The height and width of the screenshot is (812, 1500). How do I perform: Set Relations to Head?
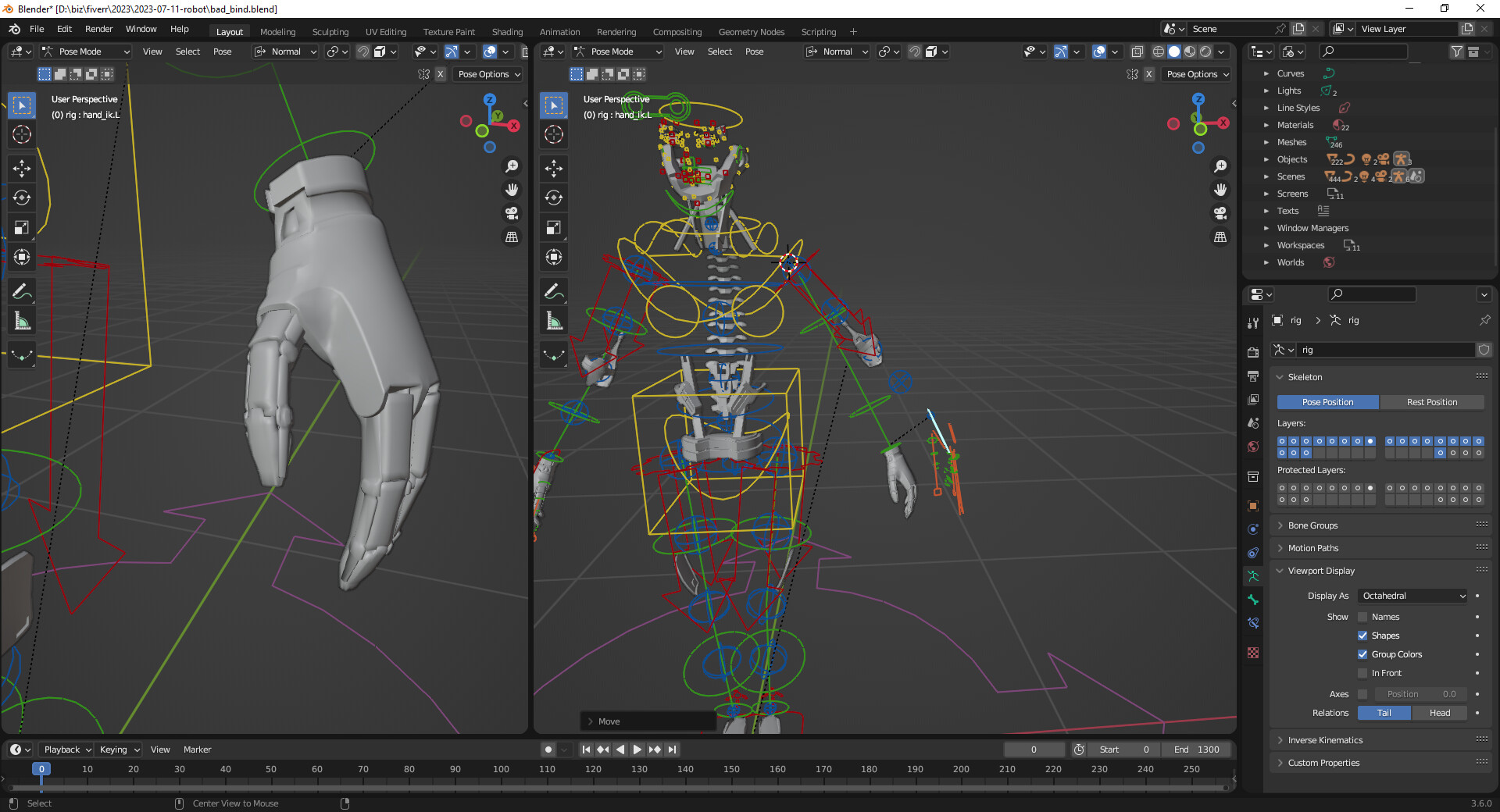click(x=1439, y=713)
